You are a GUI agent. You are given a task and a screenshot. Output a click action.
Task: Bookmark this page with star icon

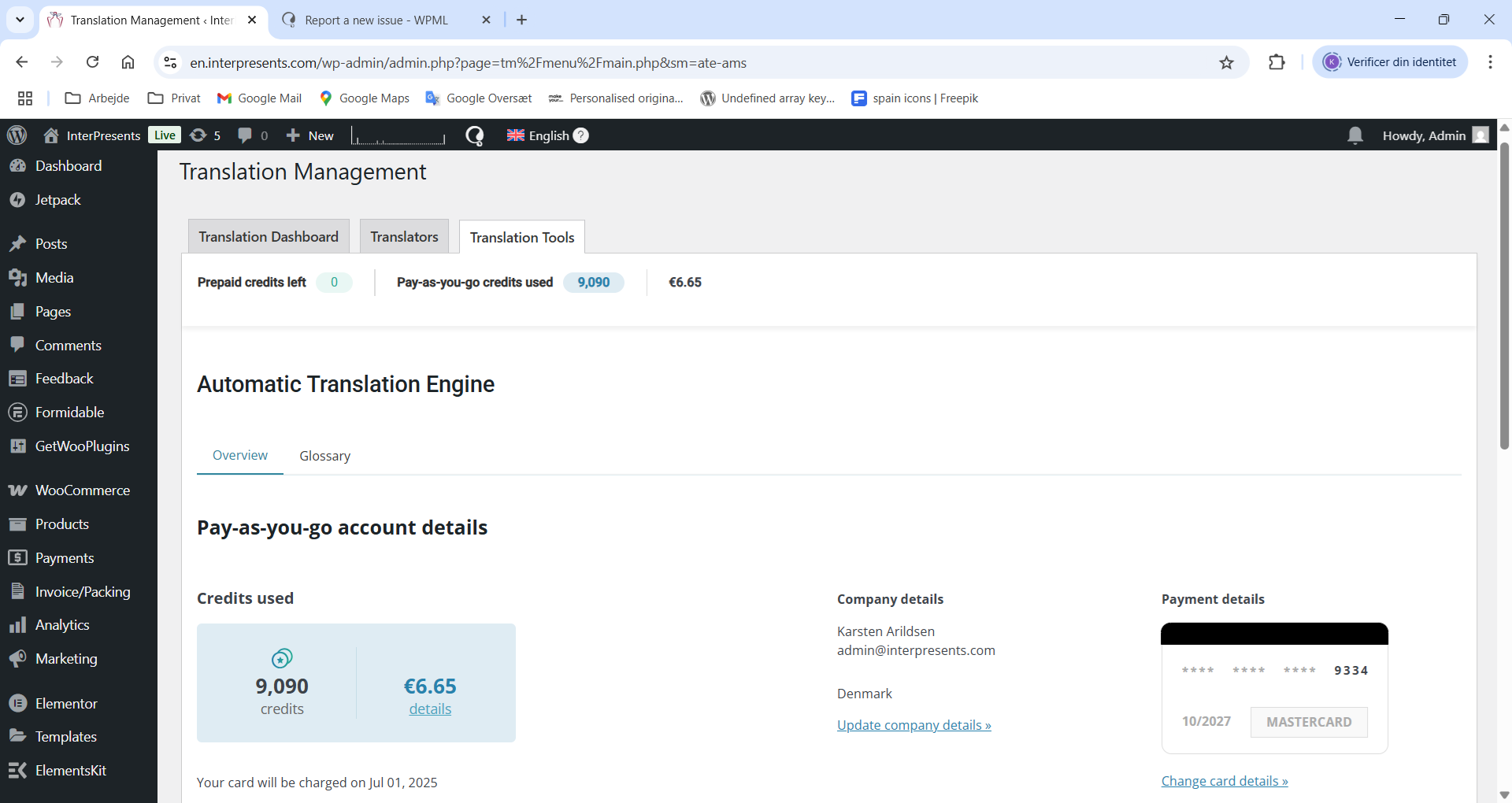click(1226, 63)
